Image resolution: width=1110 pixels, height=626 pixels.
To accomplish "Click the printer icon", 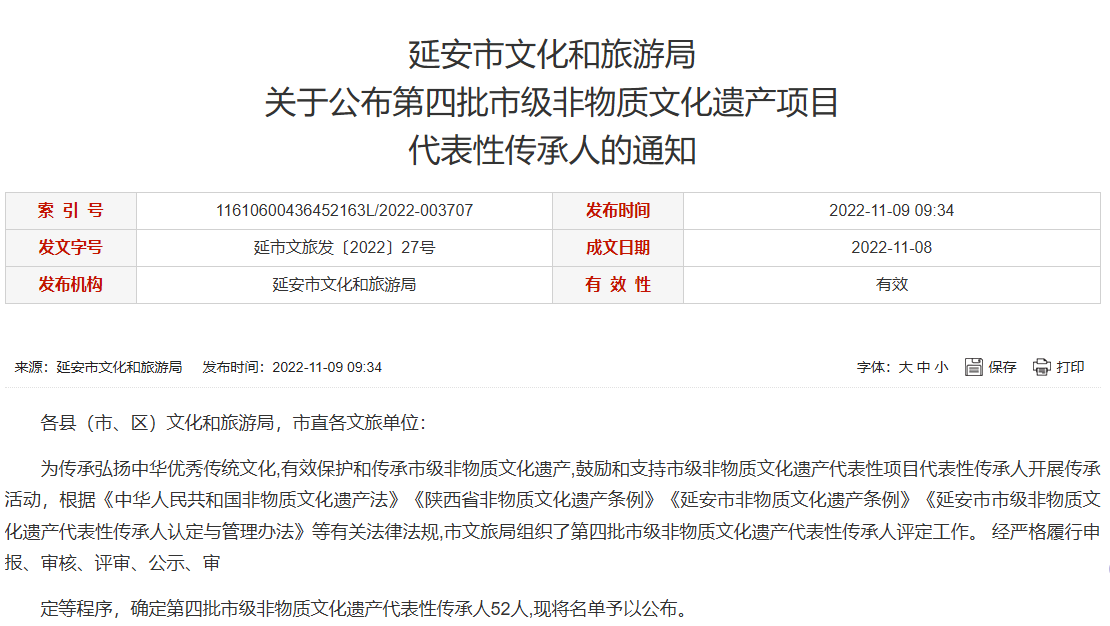I will point(1042,367).
